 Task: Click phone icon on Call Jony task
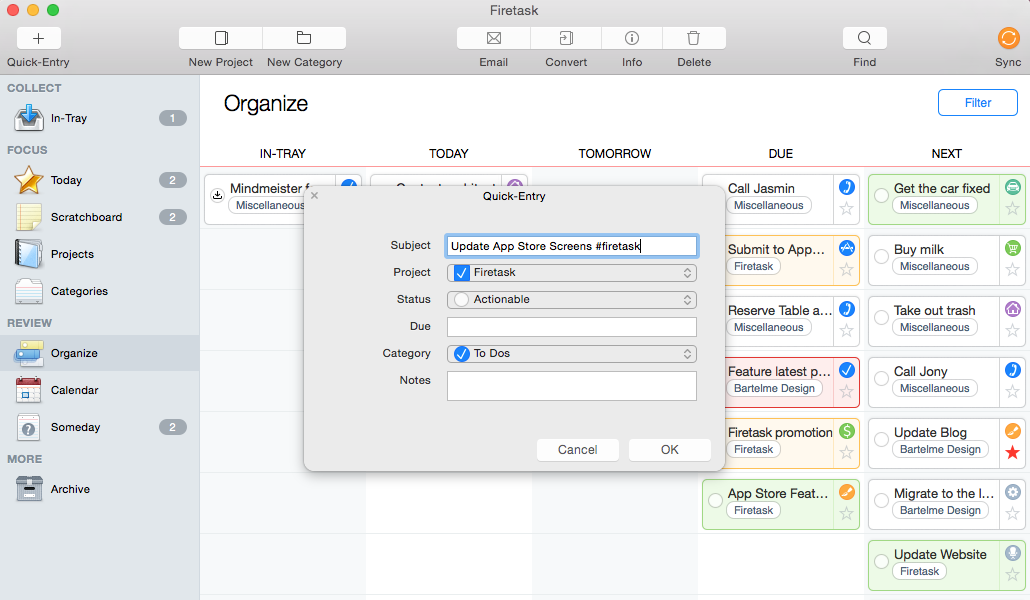pos(1013,370)
